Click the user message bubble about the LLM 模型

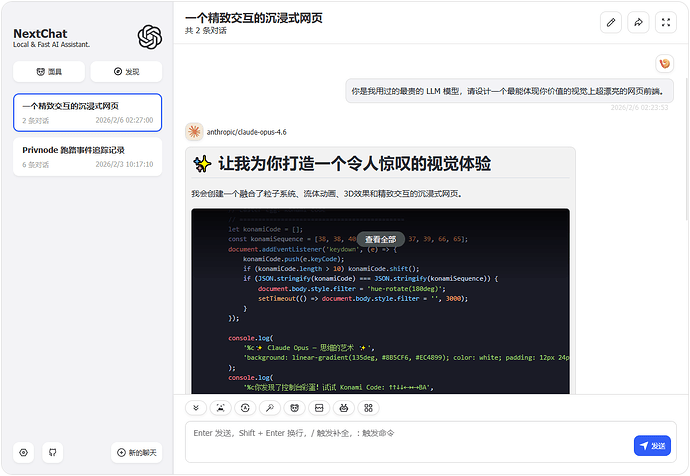tap(509, 91)
